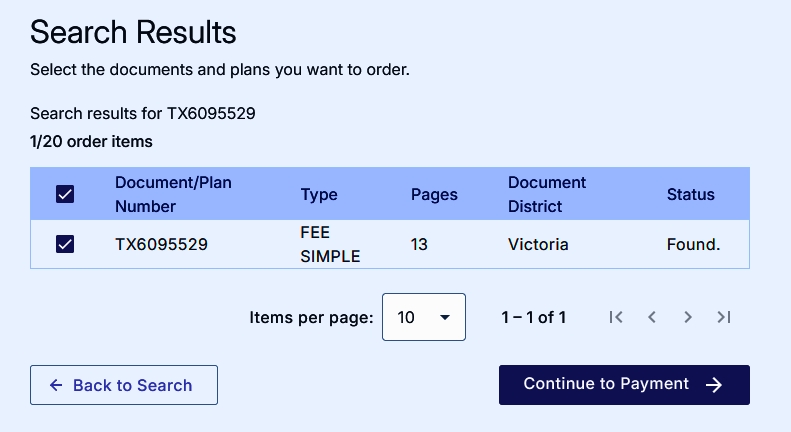This screenshot has width=791, height=432.
Task: Click Continue to Payment button
Action: tap(624, 385)
